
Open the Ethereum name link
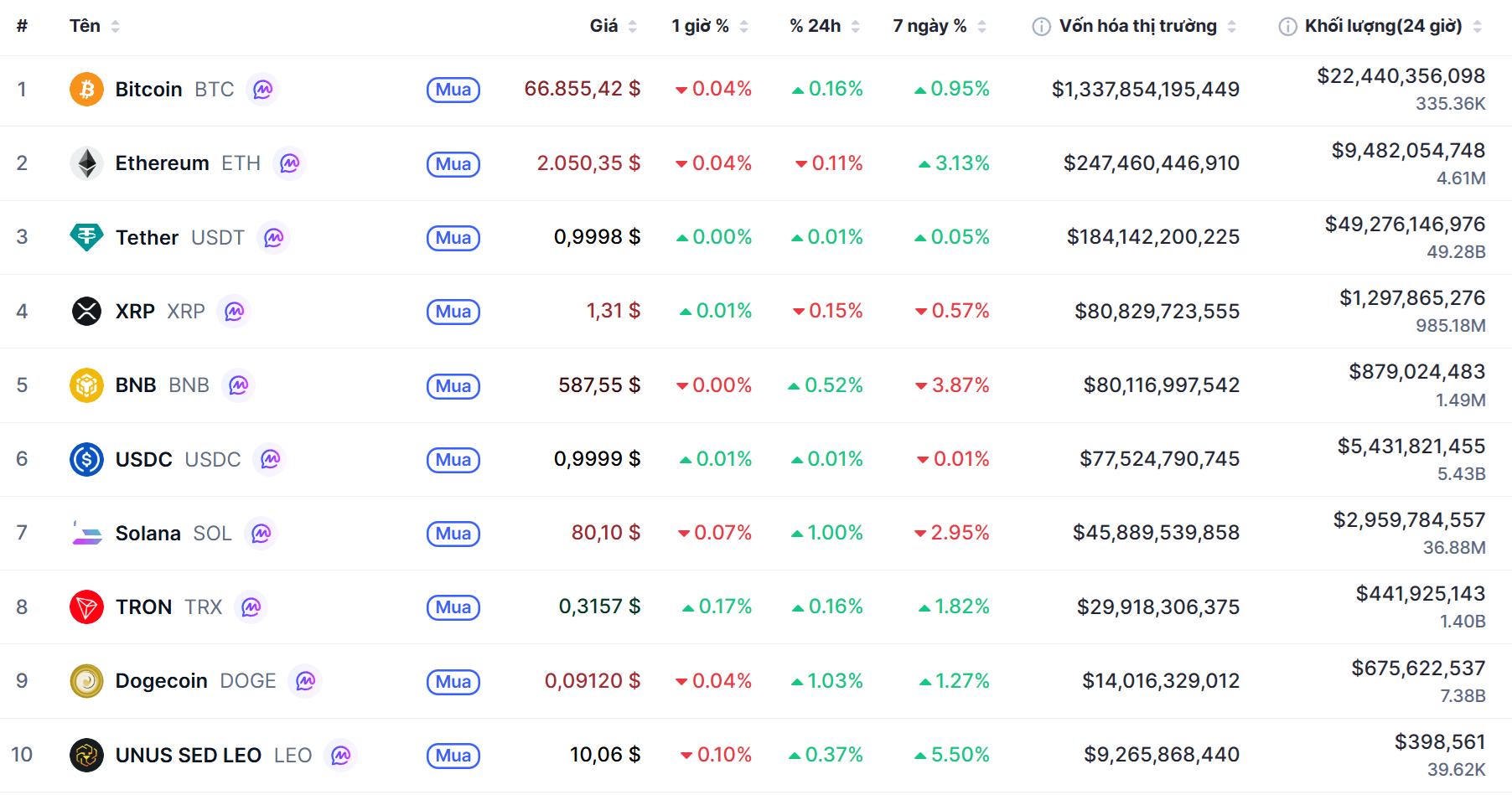pos(162,163)
